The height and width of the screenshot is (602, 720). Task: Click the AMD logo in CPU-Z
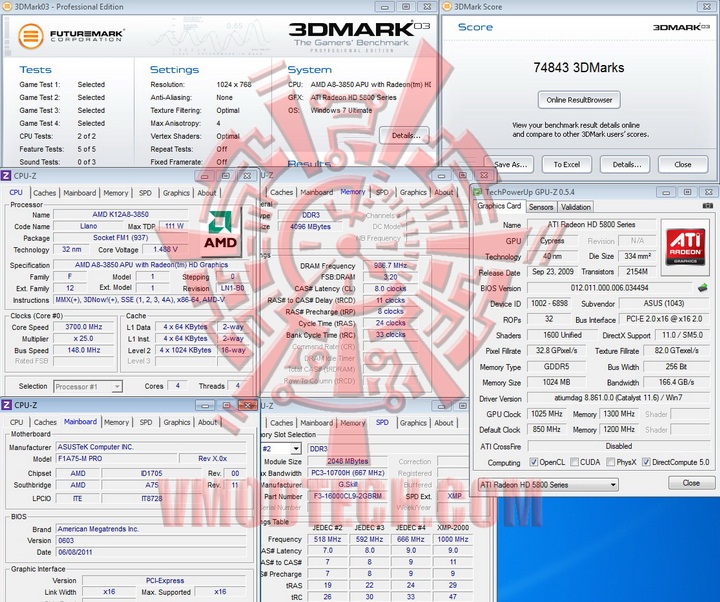pyautogui.click(x=220, y=233)
